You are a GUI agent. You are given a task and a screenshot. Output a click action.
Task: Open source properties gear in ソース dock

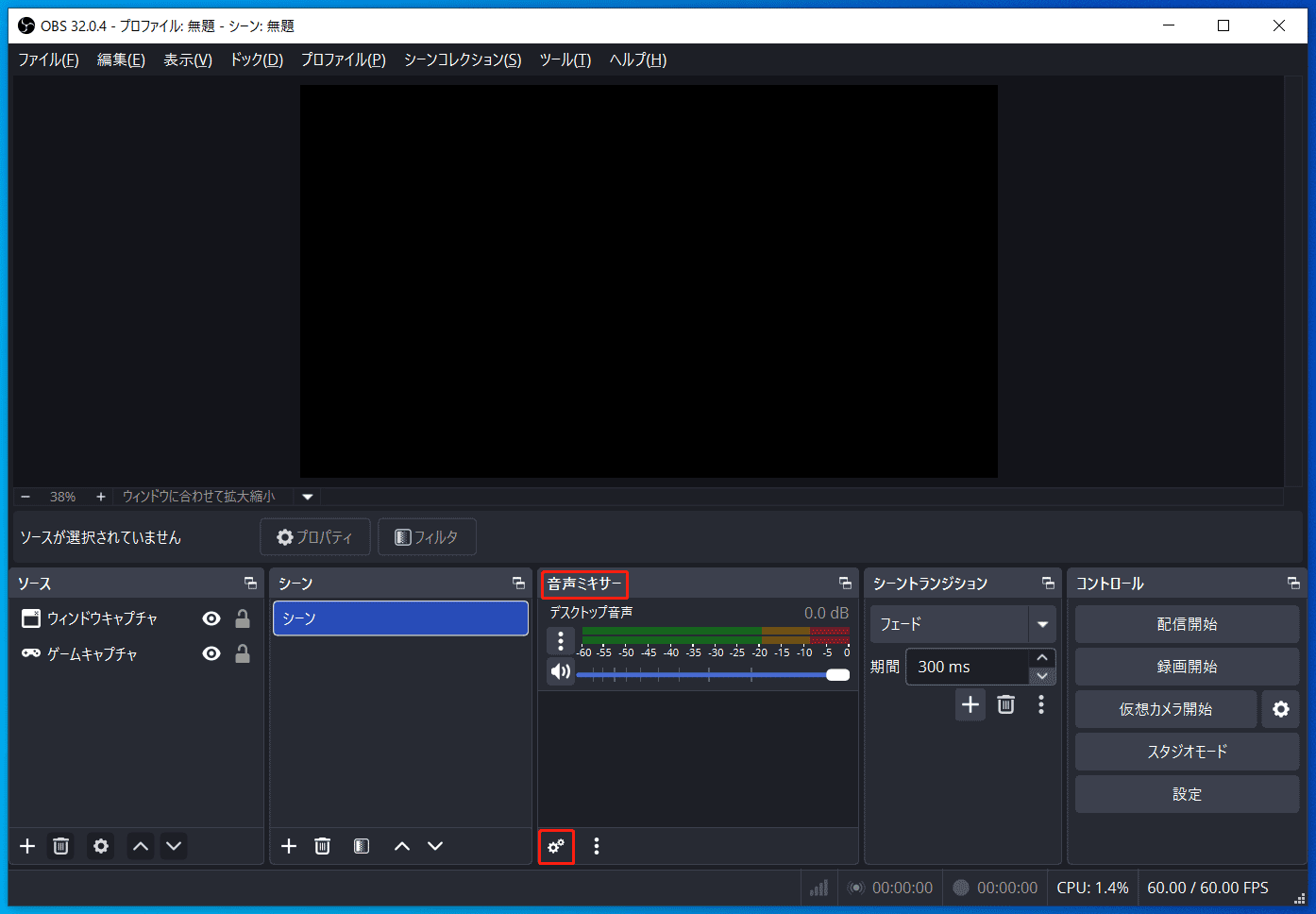pos(101,846)
